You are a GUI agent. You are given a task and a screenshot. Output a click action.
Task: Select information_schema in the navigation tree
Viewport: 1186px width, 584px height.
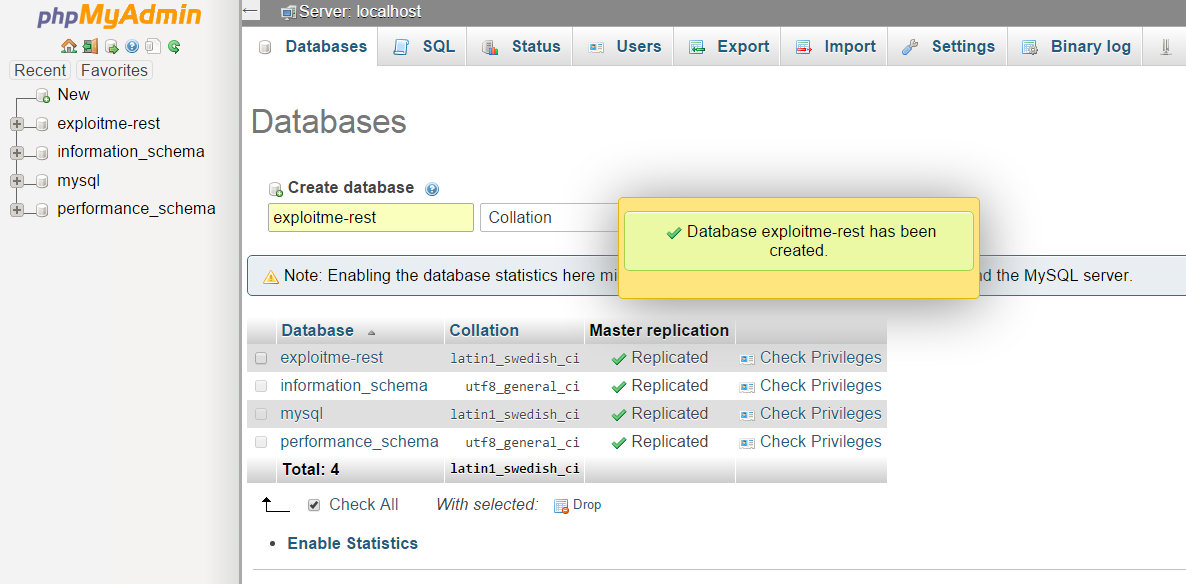tap(131, 152)
